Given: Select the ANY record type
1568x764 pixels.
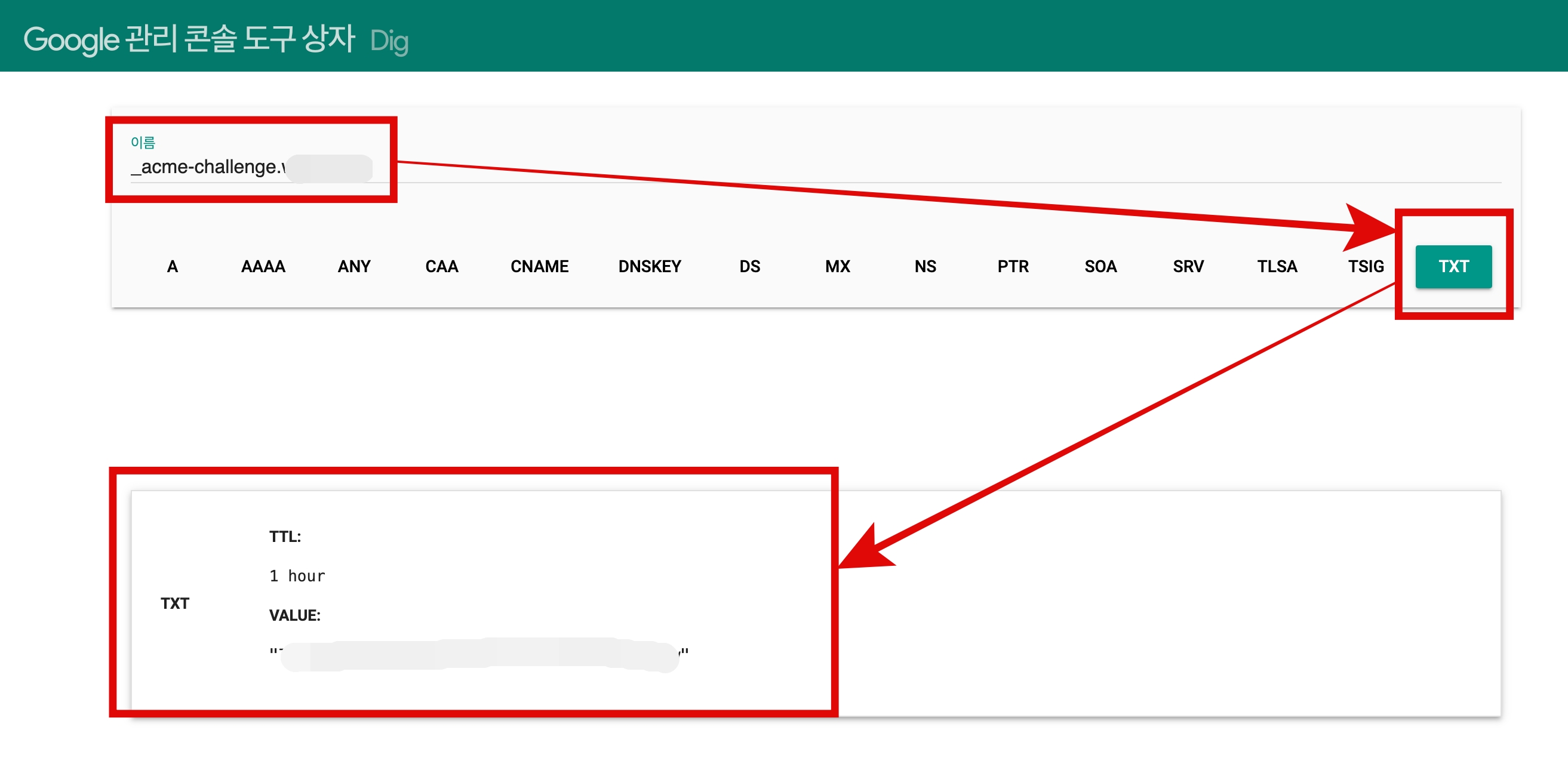Looking at the screenshot, I should pyautogui.click(x=353, y=266).
